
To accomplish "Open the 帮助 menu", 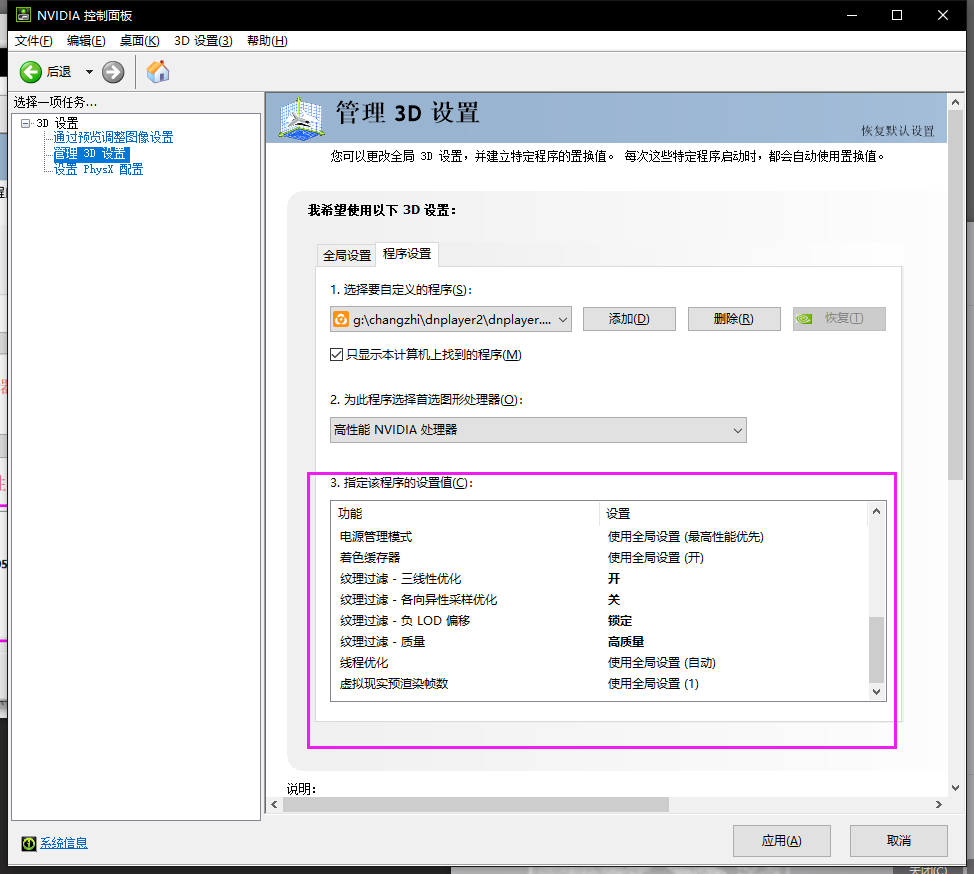I will (266, 41).
